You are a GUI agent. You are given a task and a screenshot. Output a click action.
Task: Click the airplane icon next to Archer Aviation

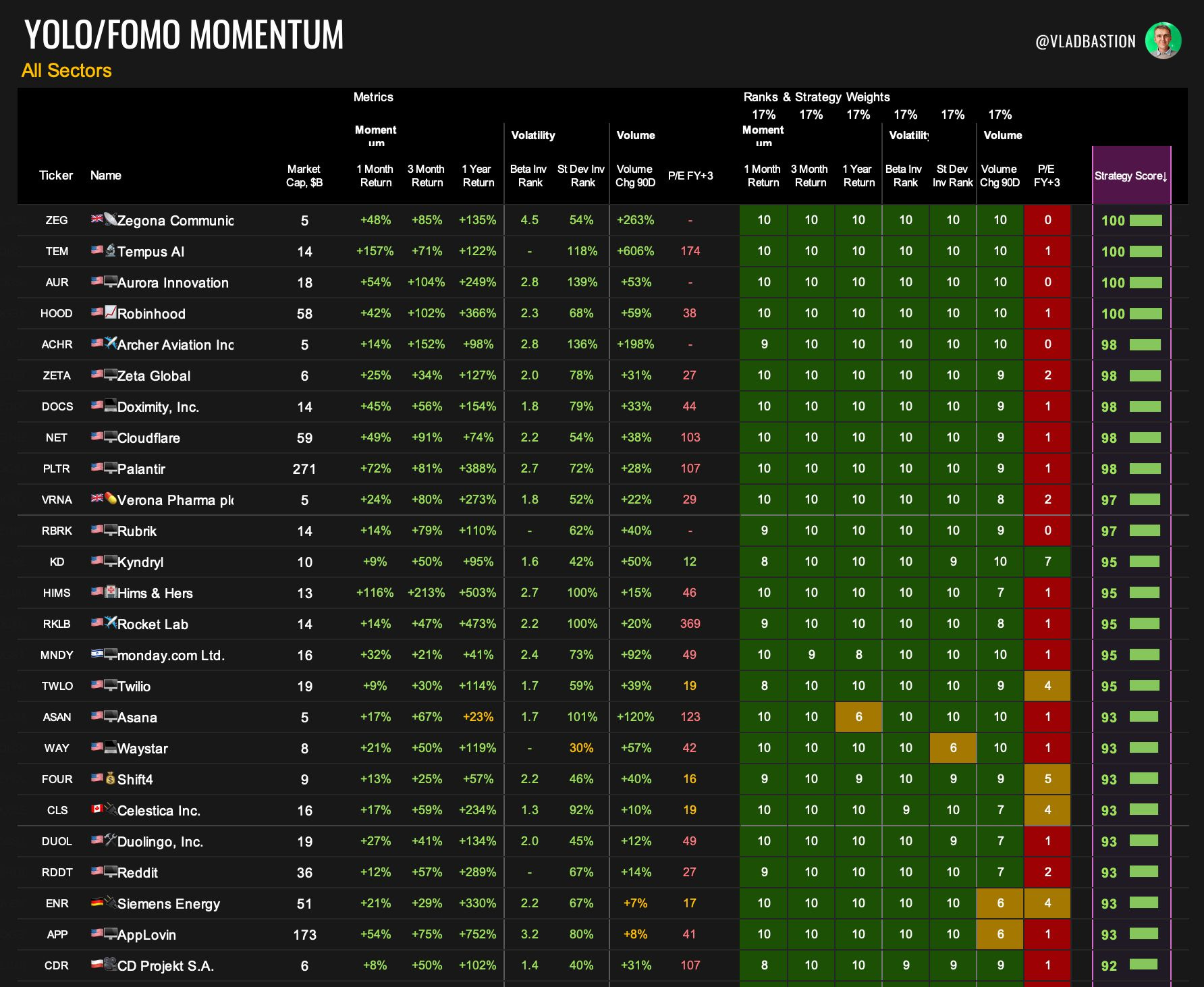[x=111, y=343]
